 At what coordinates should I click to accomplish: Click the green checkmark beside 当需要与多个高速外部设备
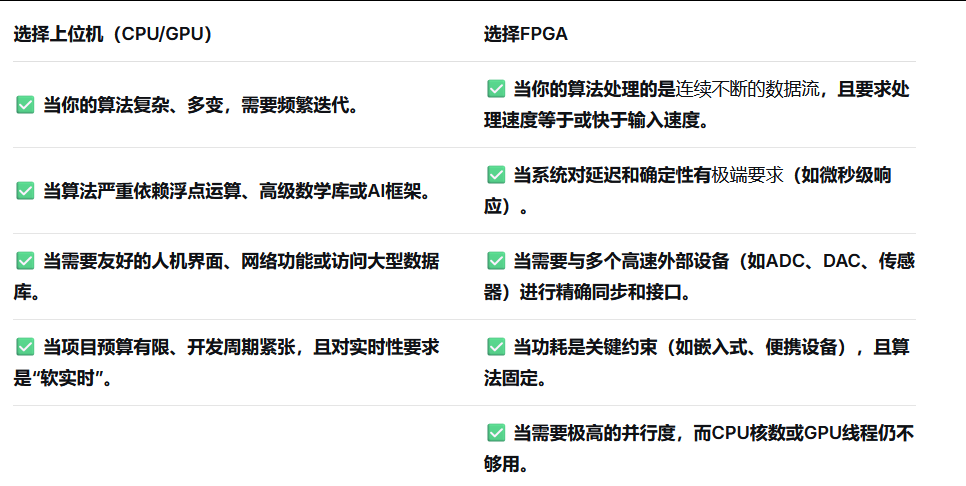coord(496,261)
